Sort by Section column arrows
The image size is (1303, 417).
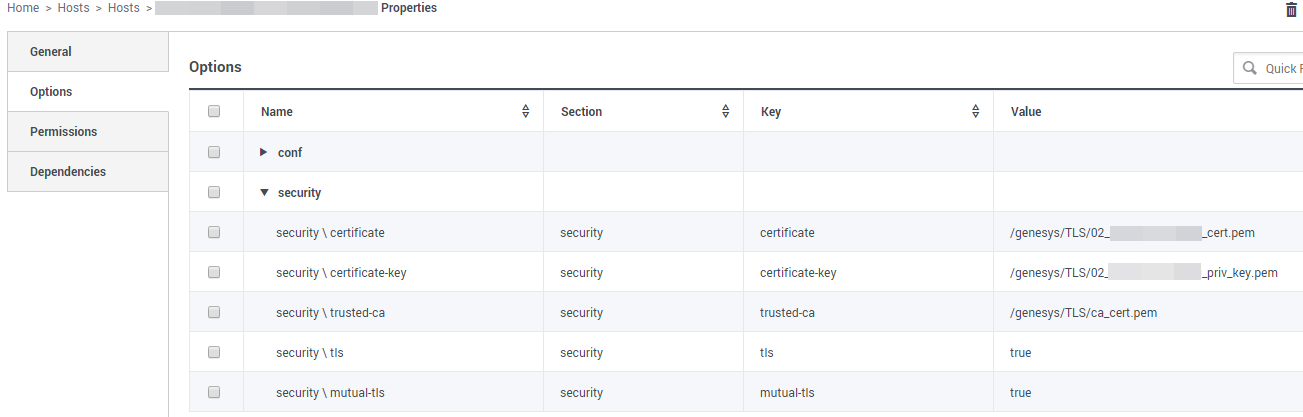tap(726, 112)
